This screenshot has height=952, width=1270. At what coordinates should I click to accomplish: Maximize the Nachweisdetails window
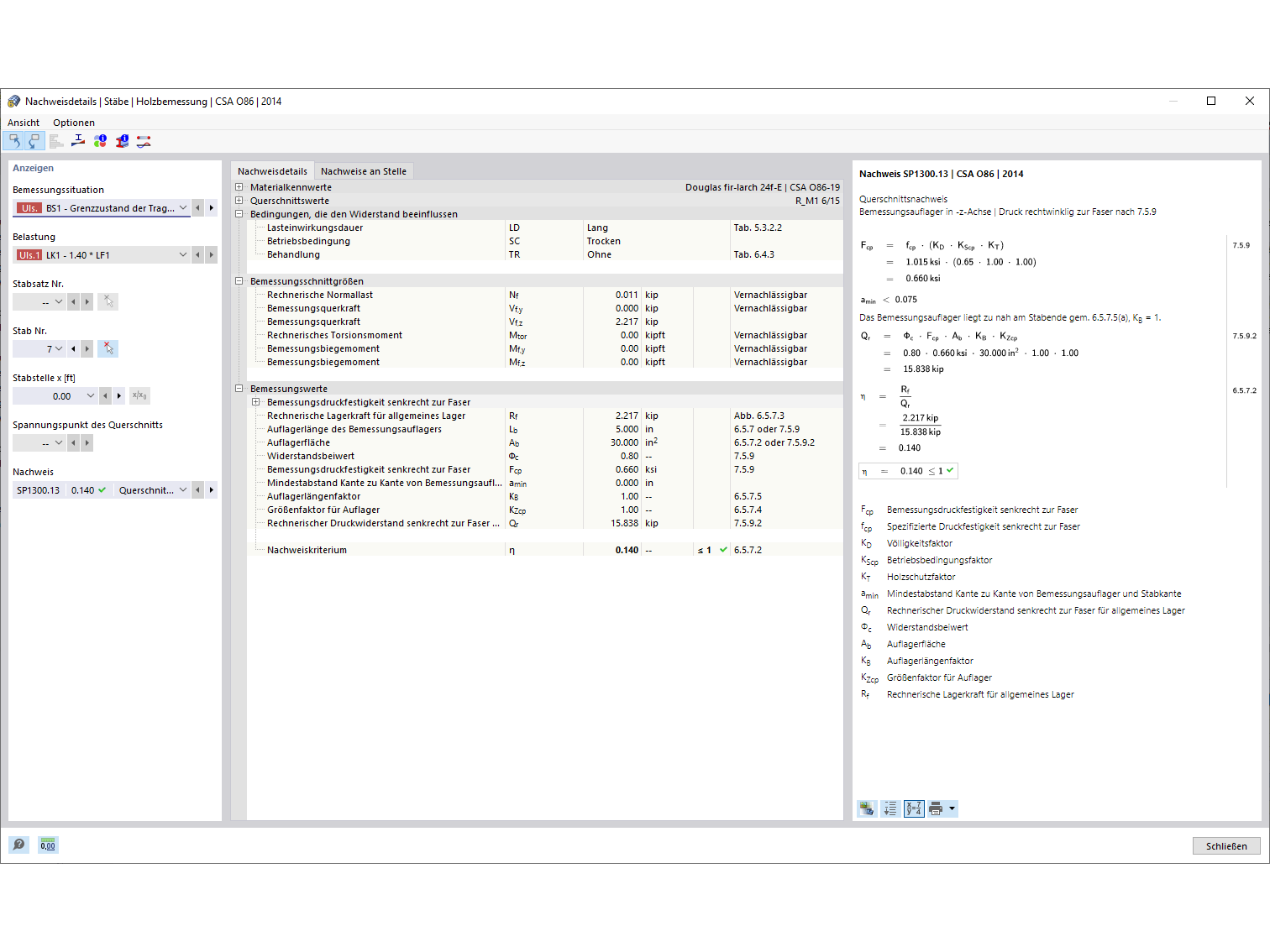pos(1211,101)
